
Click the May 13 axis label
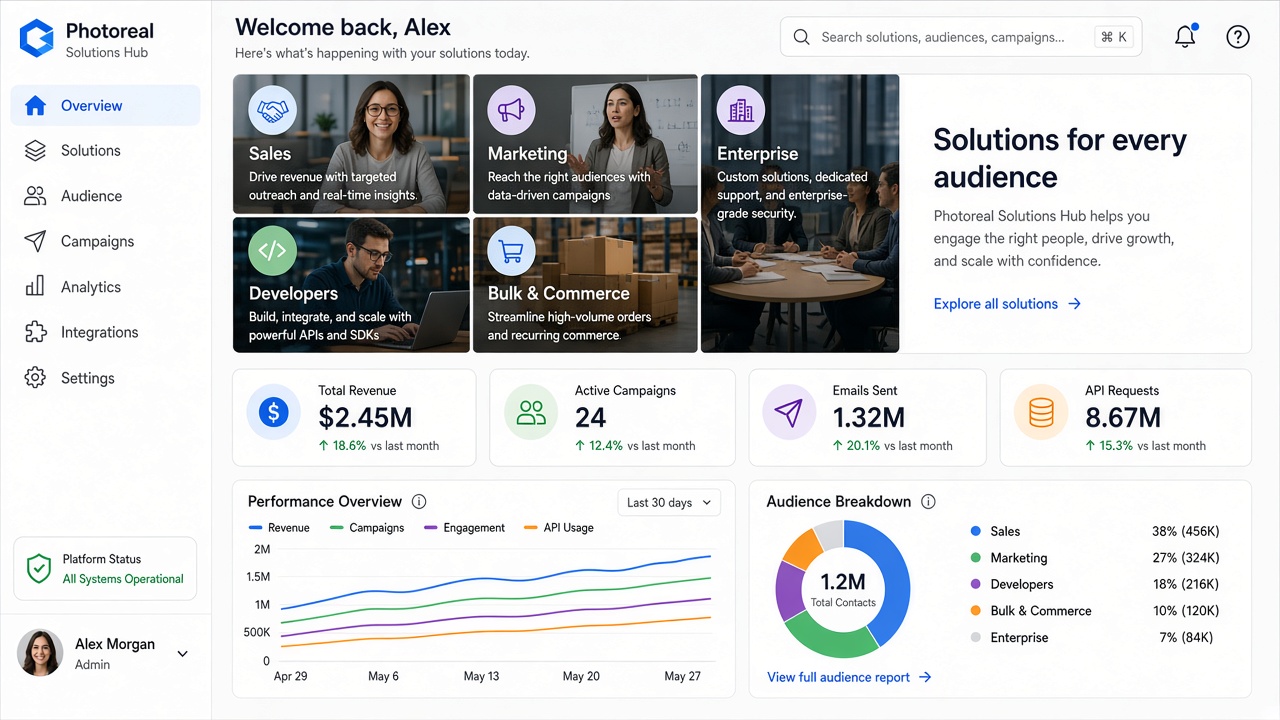pos(481,677)
